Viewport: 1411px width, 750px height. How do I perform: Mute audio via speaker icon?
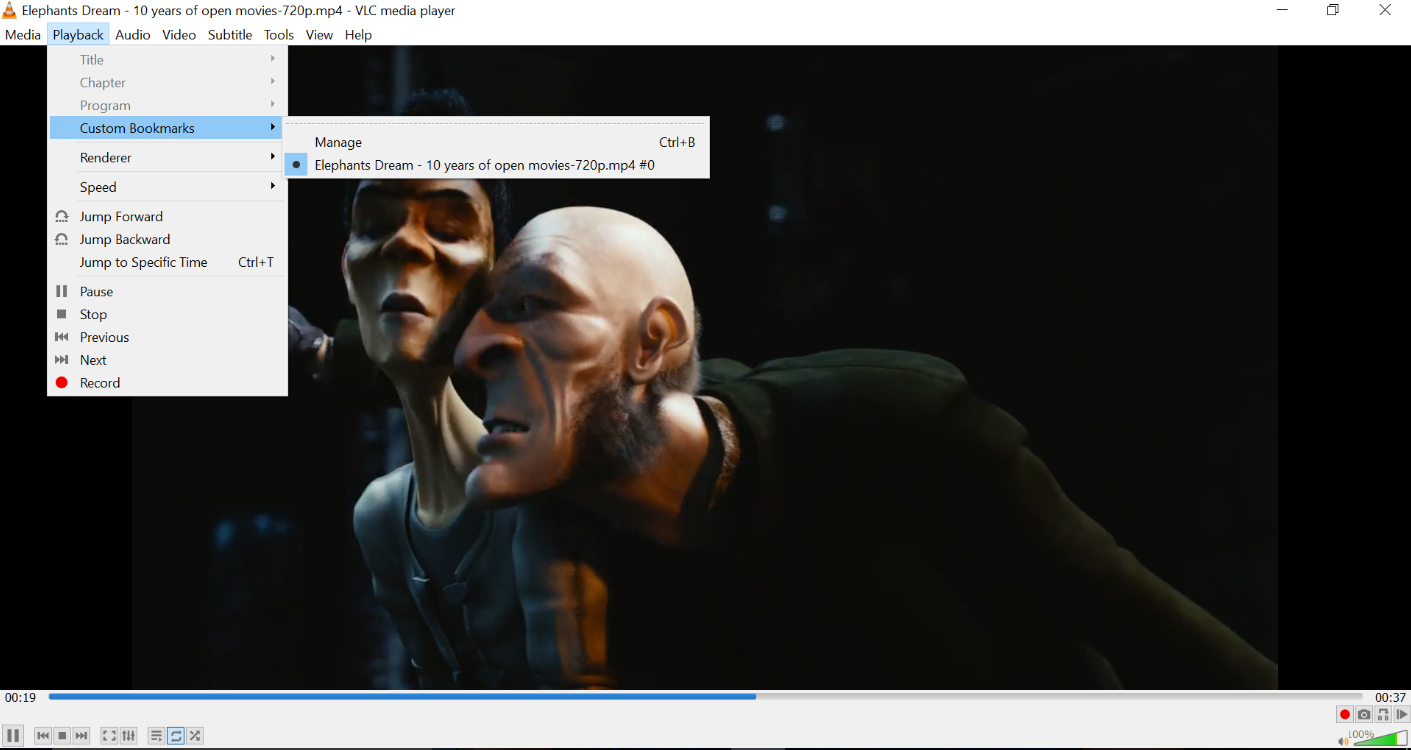click(1344, 741)
